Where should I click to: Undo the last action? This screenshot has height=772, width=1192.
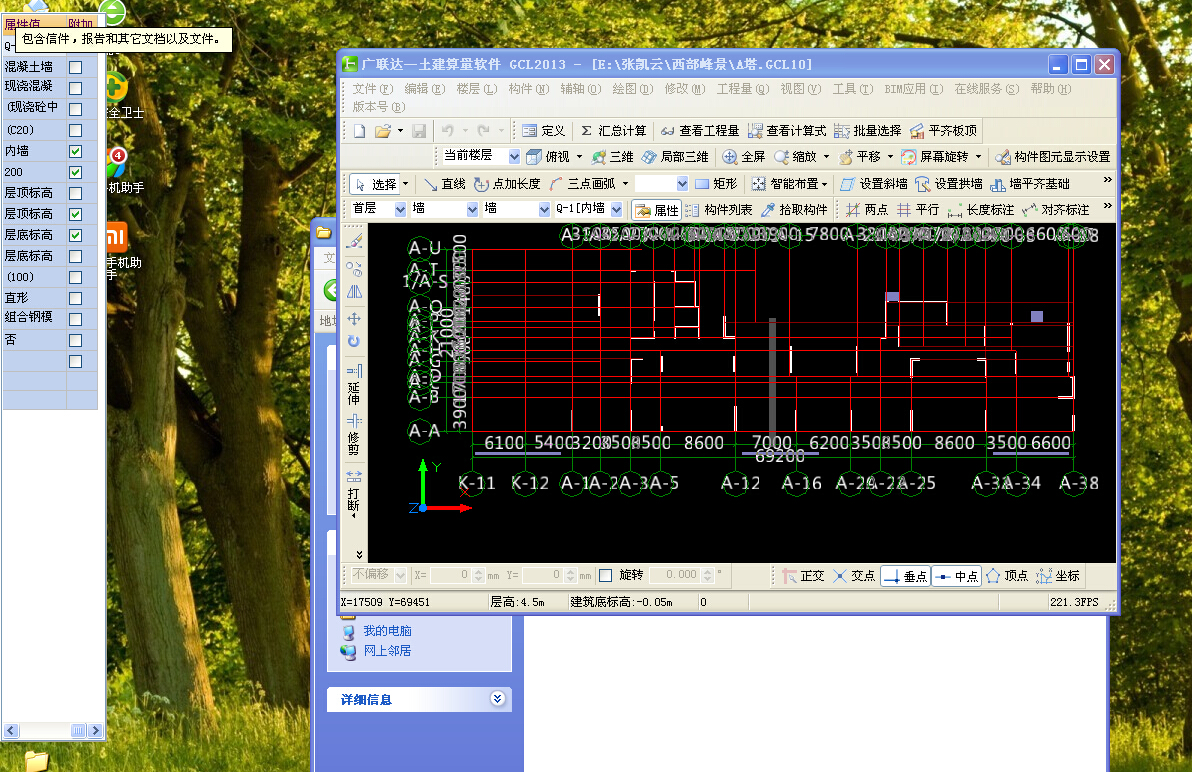pos(448,131)
